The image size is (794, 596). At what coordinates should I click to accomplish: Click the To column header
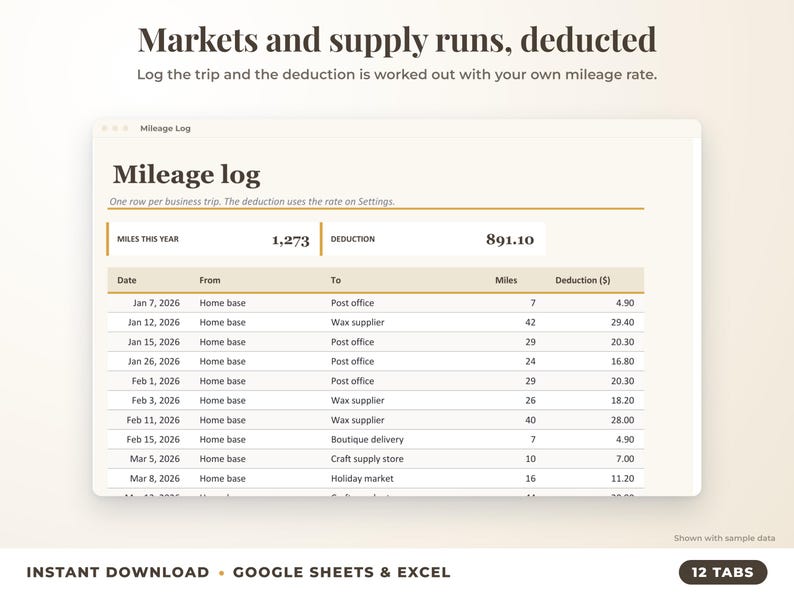coord(336,280)
